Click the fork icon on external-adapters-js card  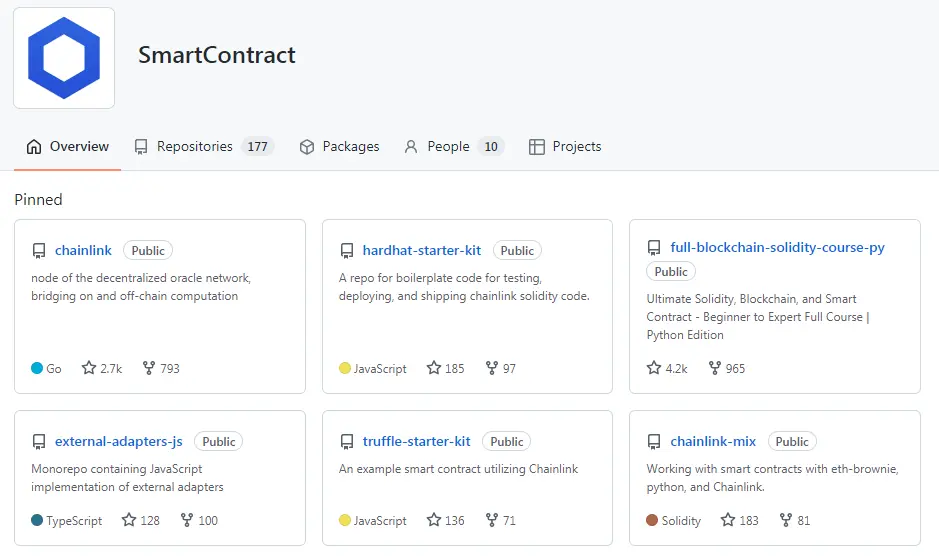[x=187, y=520]
